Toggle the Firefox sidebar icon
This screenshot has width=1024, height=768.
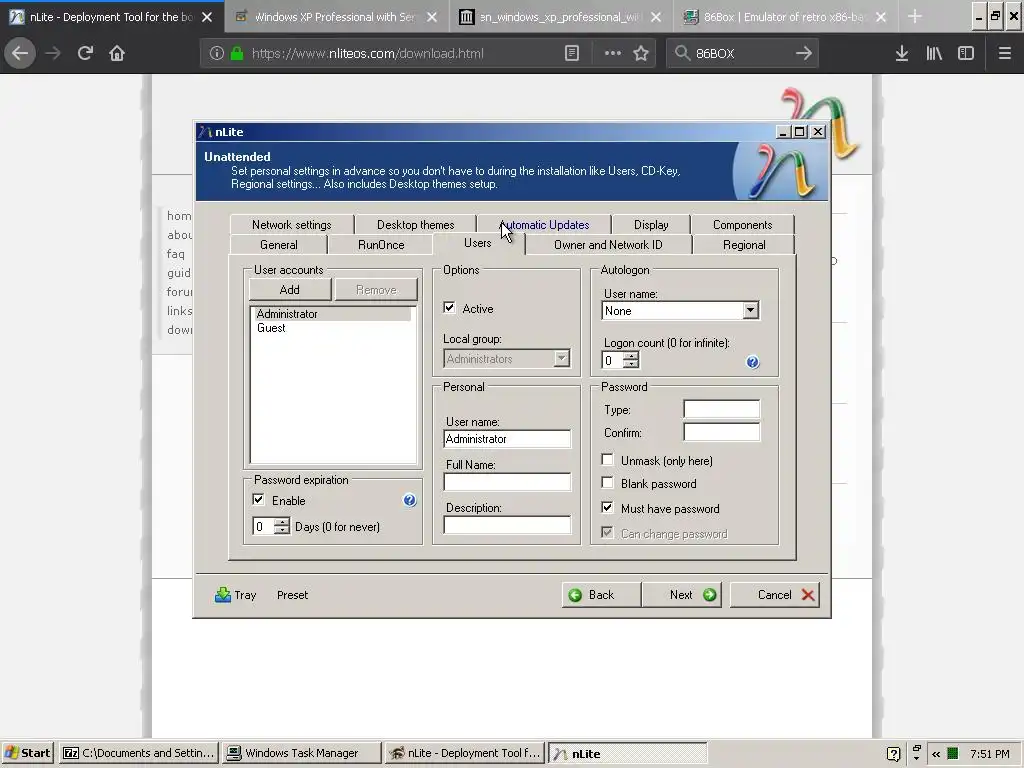(x=966, y=54)
